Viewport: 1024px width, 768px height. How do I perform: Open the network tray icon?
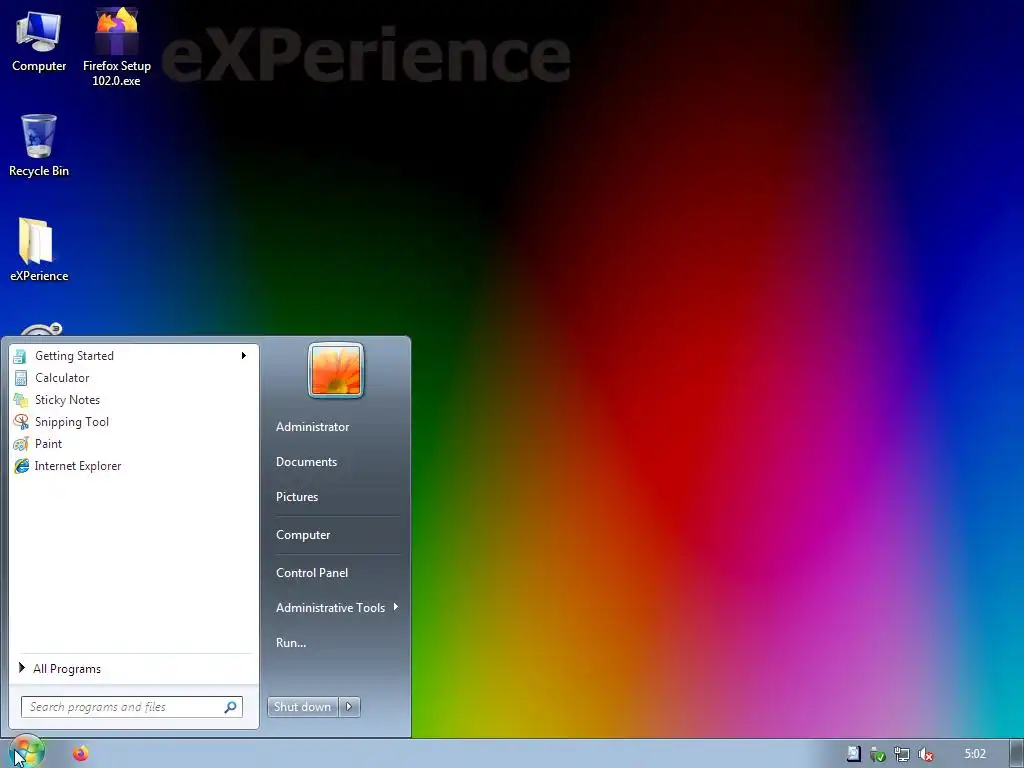tap(901, 754)
